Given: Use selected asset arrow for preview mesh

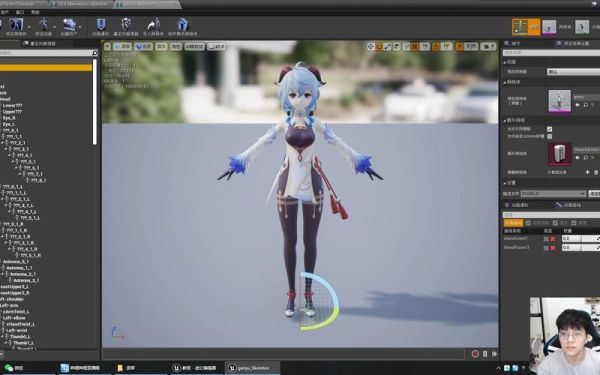Looking at the screenshot, I should pos(578,105).
